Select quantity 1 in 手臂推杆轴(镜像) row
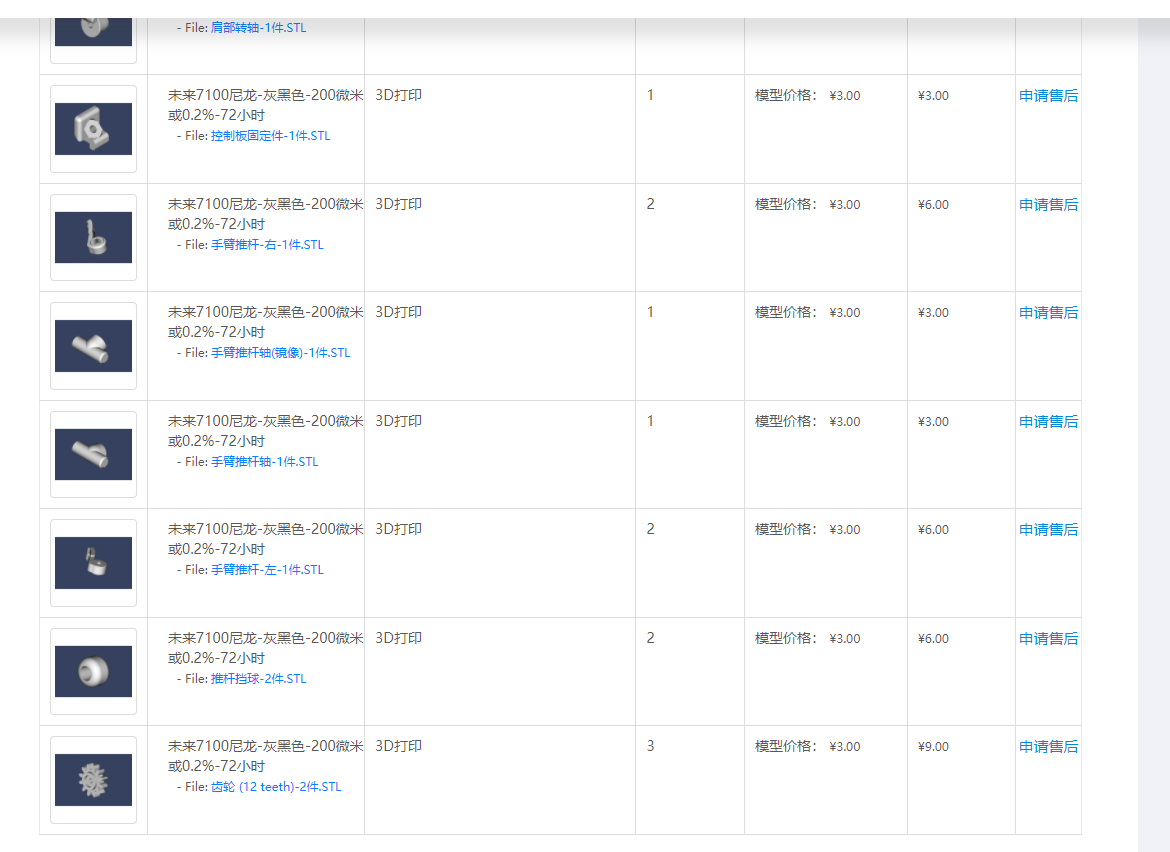 (651, 312)
